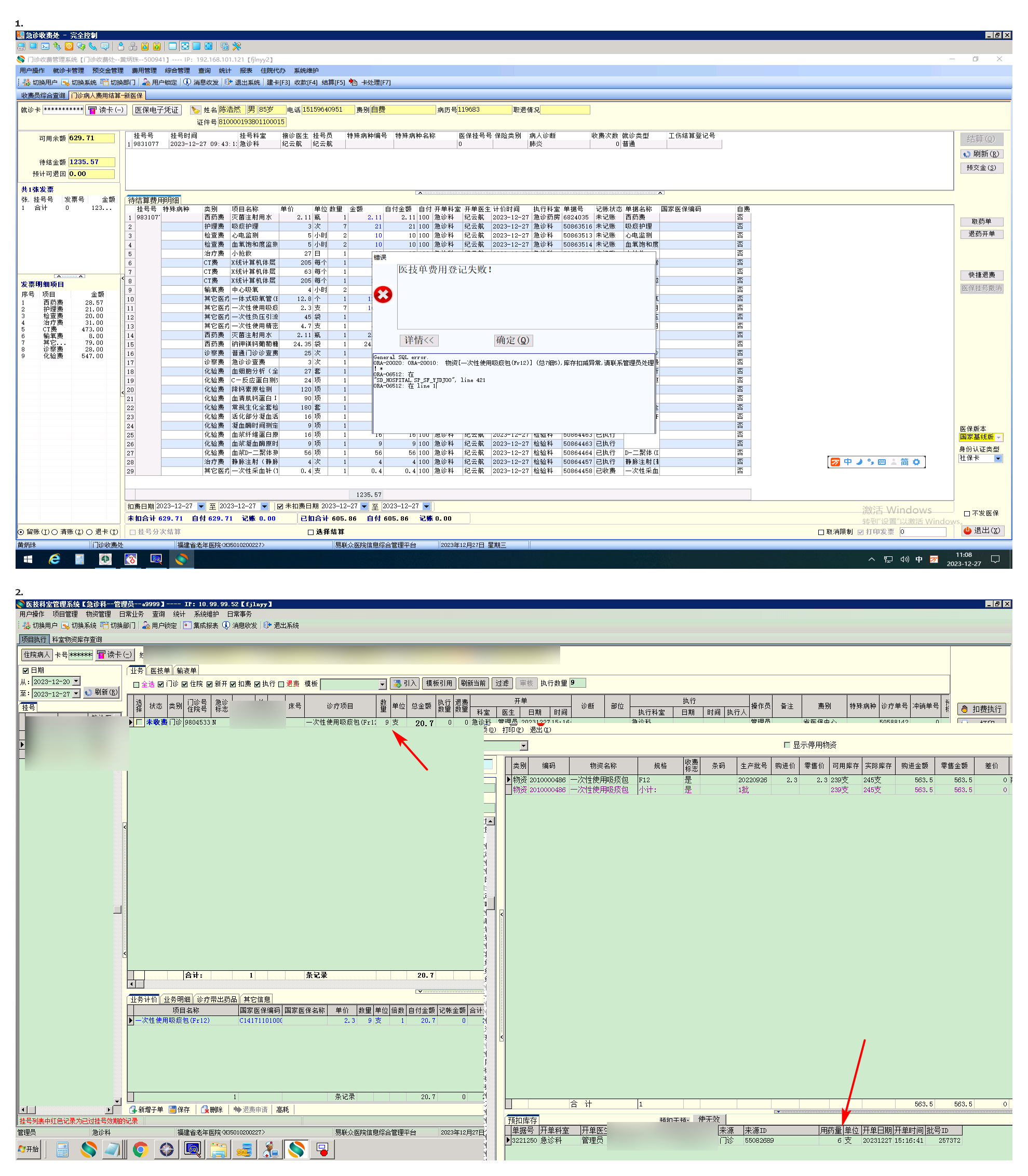The image size is (1028, 1176).
Task: Click the 集成报表 toolbar icon
Action: (x=187, y=625)
